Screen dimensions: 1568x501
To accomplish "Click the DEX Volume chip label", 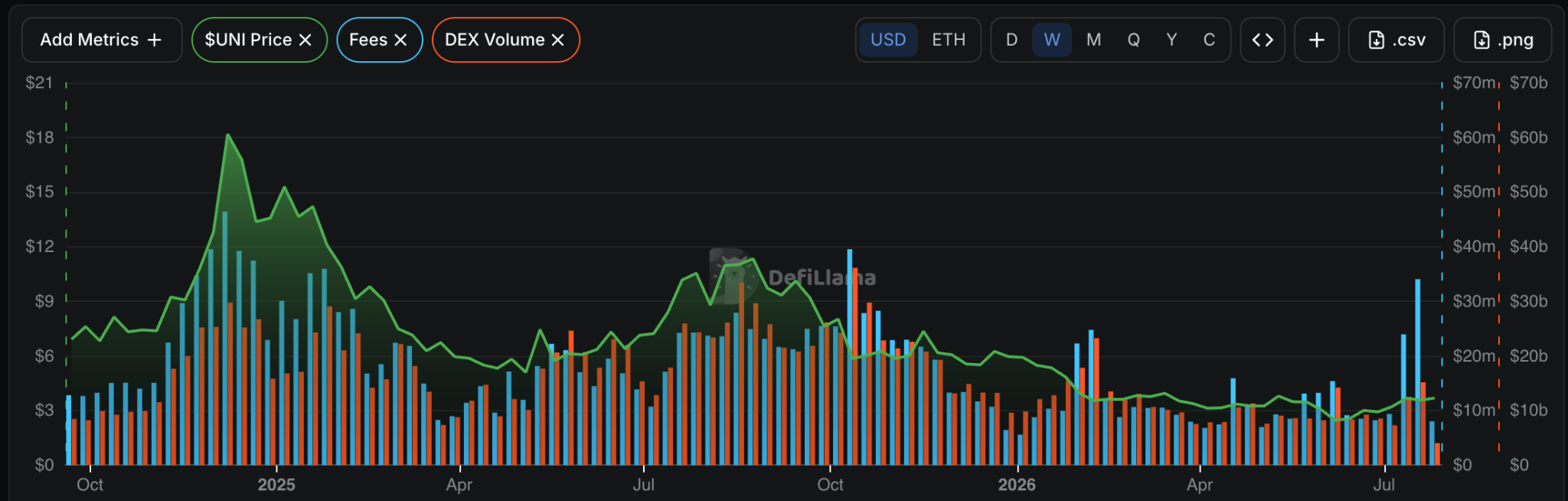I will click(495, 40).
